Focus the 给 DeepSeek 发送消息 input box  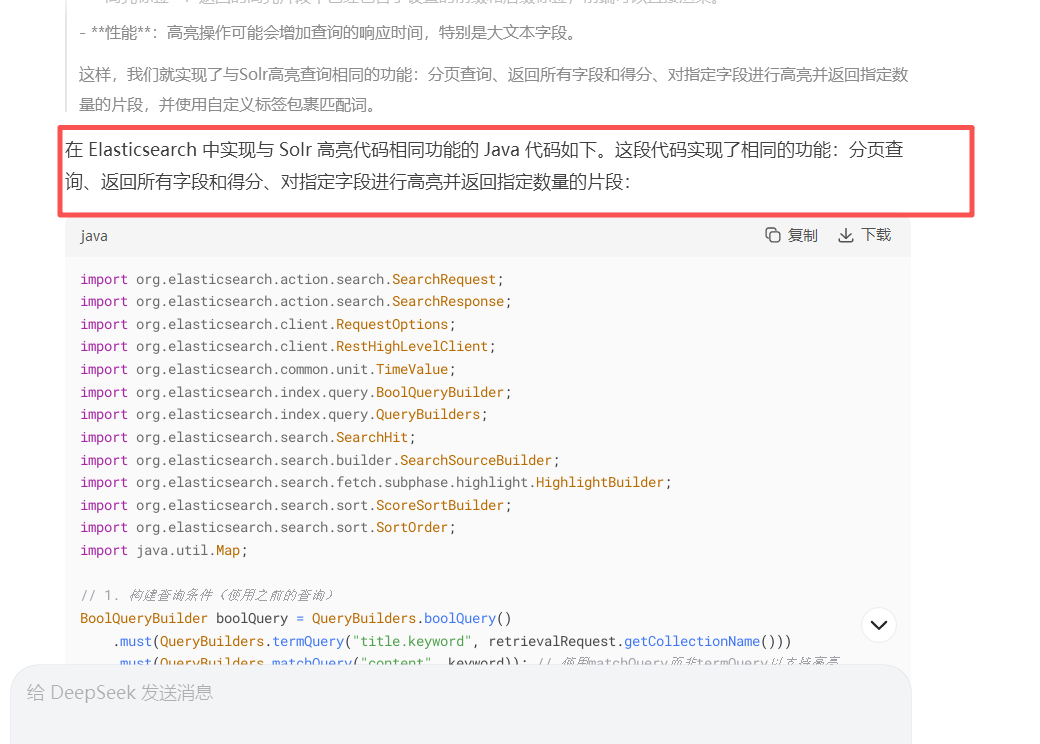461,704
